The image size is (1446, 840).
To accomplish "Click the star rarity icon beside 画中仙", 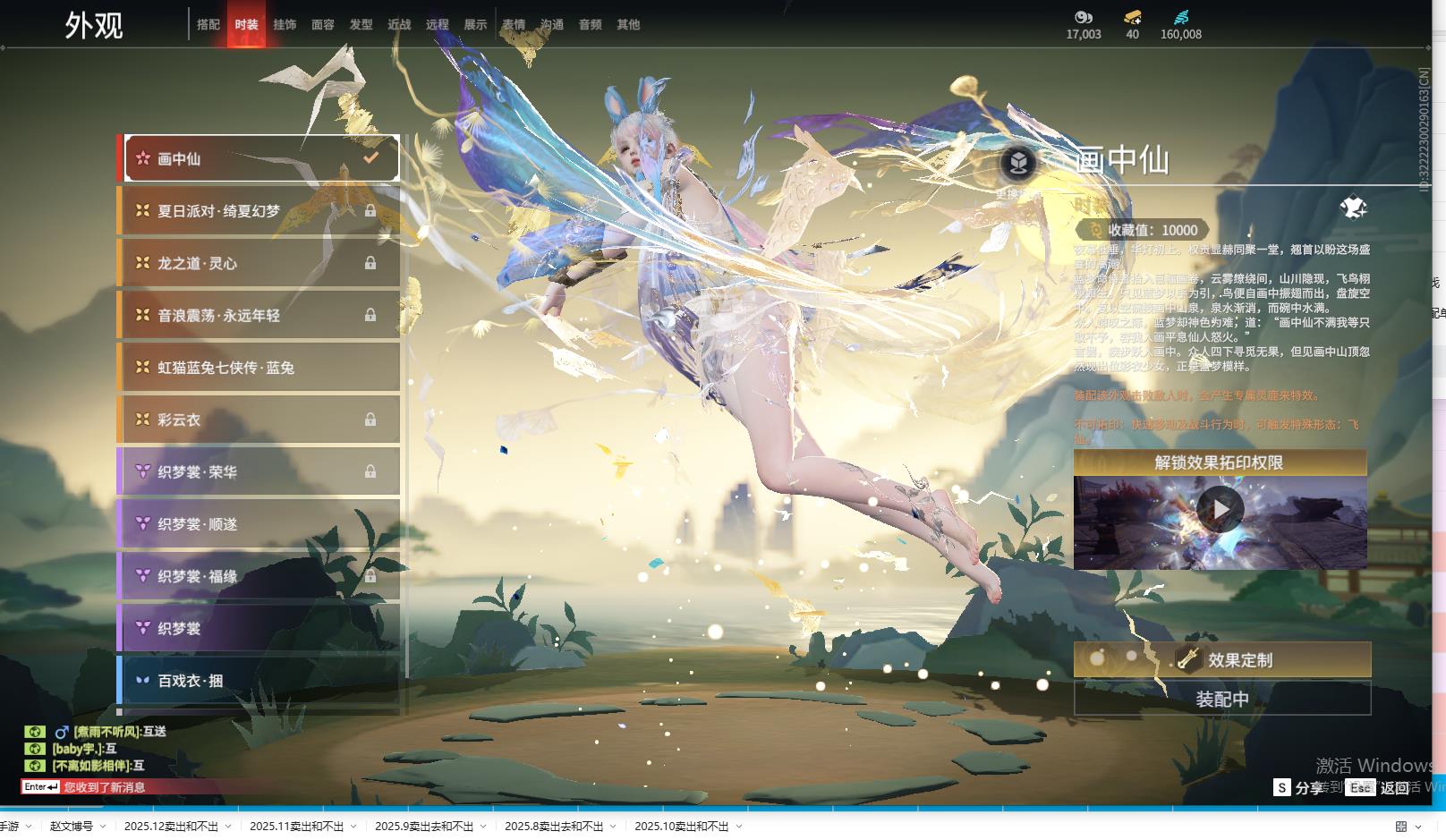I will point(142,158).
